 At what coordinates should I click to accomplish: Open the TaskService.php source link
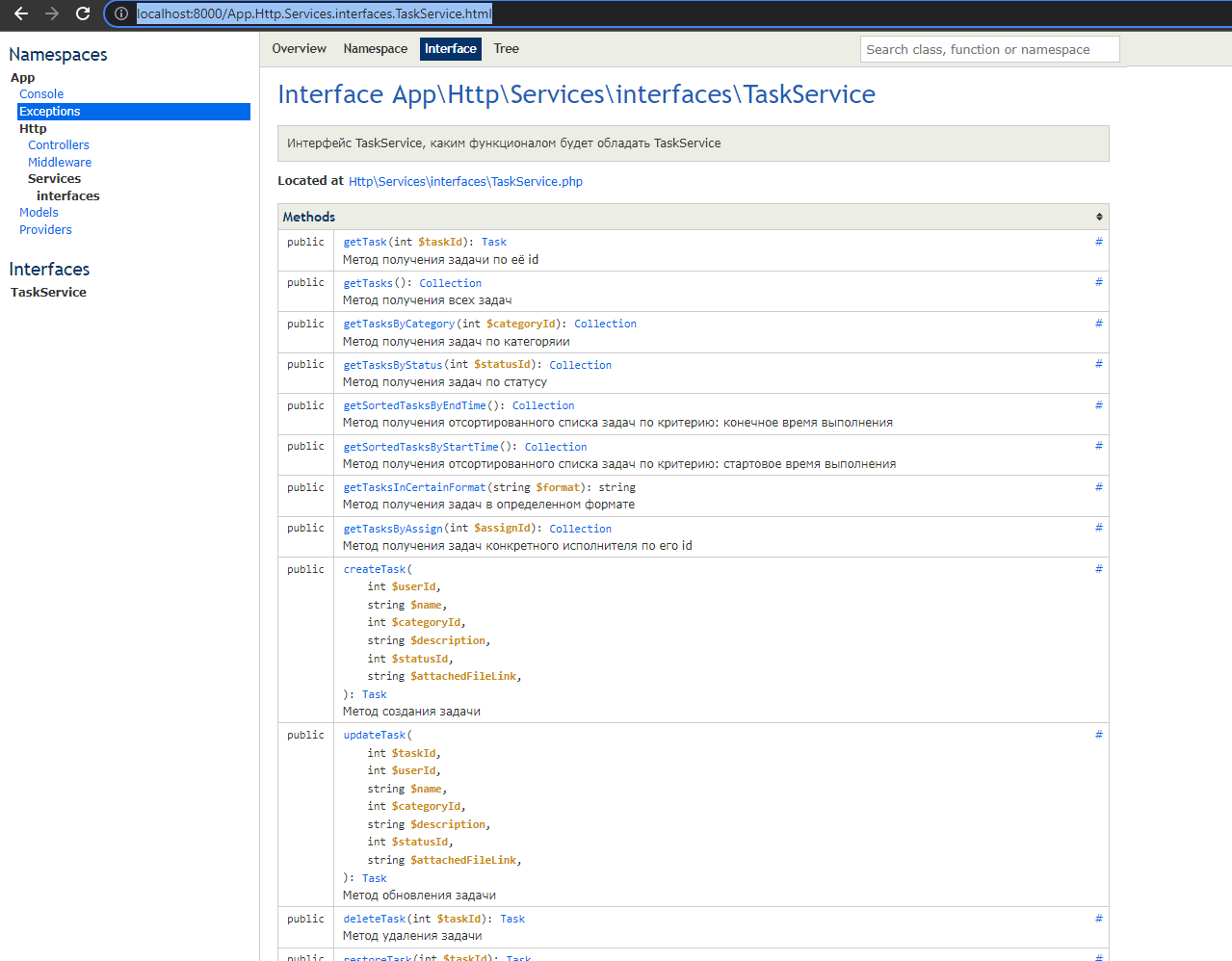tap(465, 181)
